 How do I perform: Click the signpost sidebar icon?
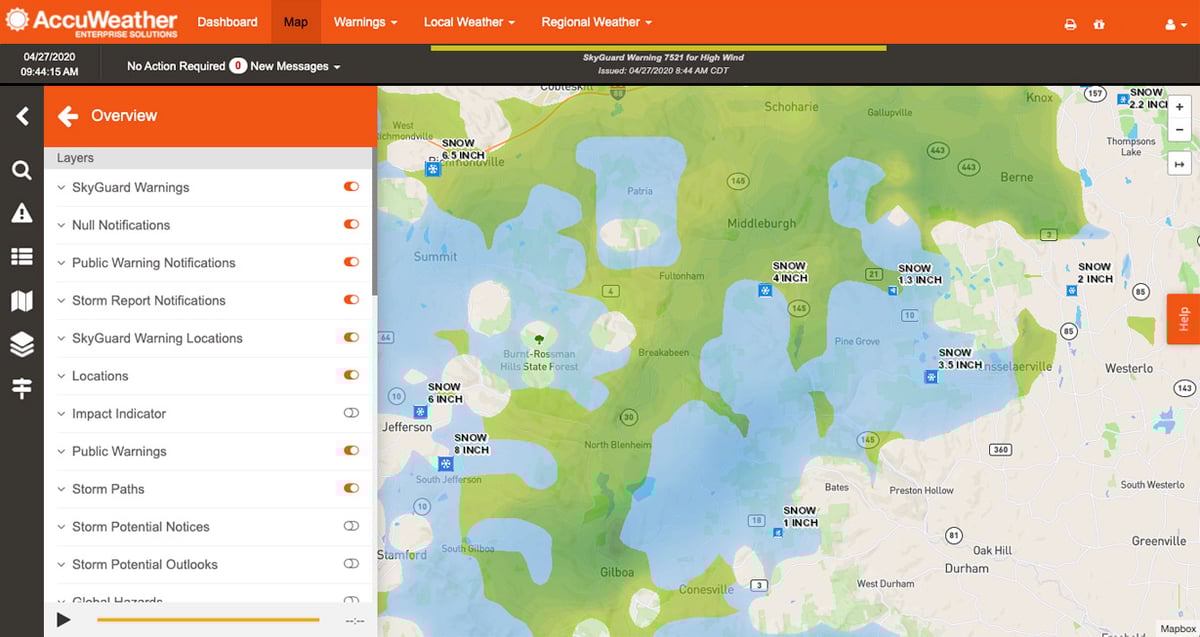pyautogui.click(x=21, y=389)
